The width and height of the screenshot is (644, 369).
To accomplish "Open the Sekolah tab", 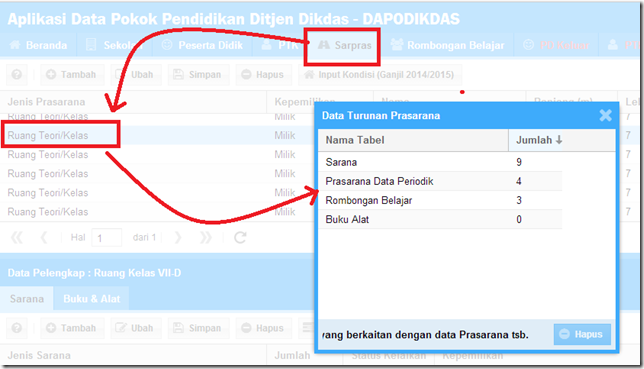I will pyautogui.click(x=114, y=45).
